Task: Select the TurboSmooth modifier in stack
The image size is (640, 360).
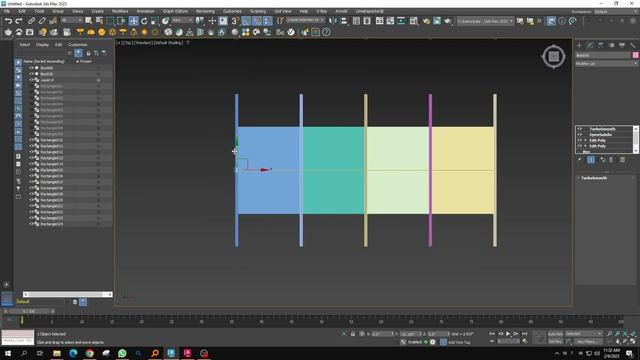Action: tap(602, 129)
